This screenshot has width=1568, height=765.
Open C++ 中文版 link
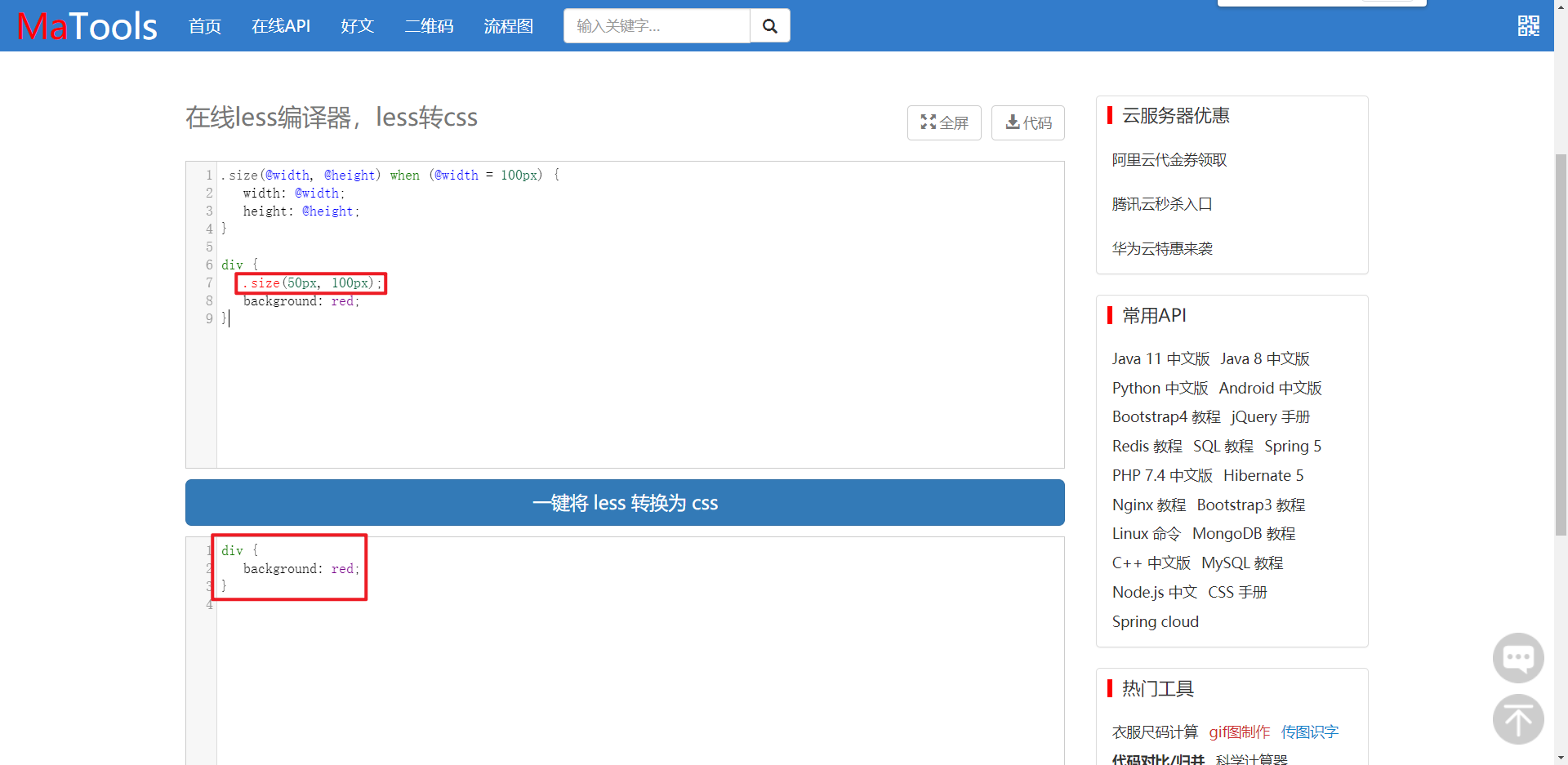(1151, 563)
